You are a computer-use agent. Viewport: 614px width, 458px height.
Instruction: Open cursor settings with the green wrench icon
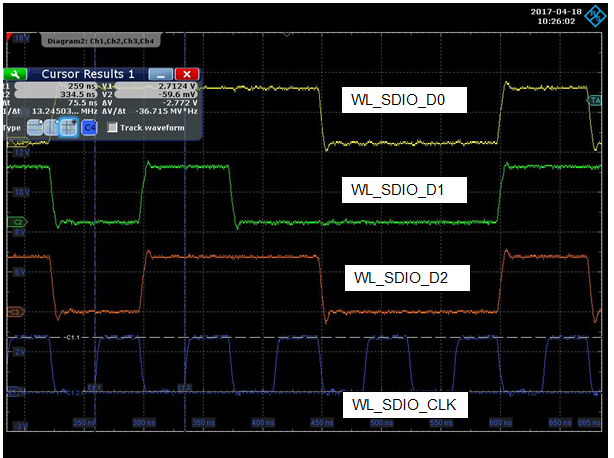15,74
